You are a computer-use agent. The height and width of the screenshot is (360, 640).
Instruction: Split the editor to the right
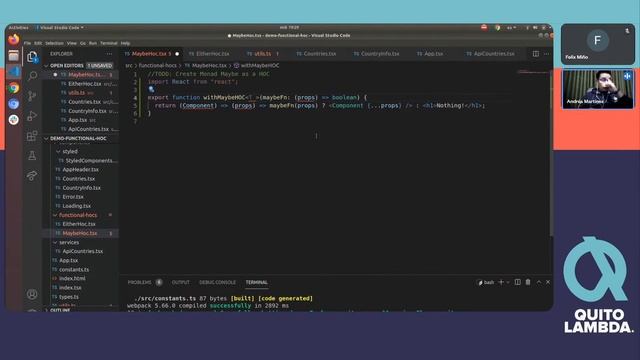tap(536, 54)
